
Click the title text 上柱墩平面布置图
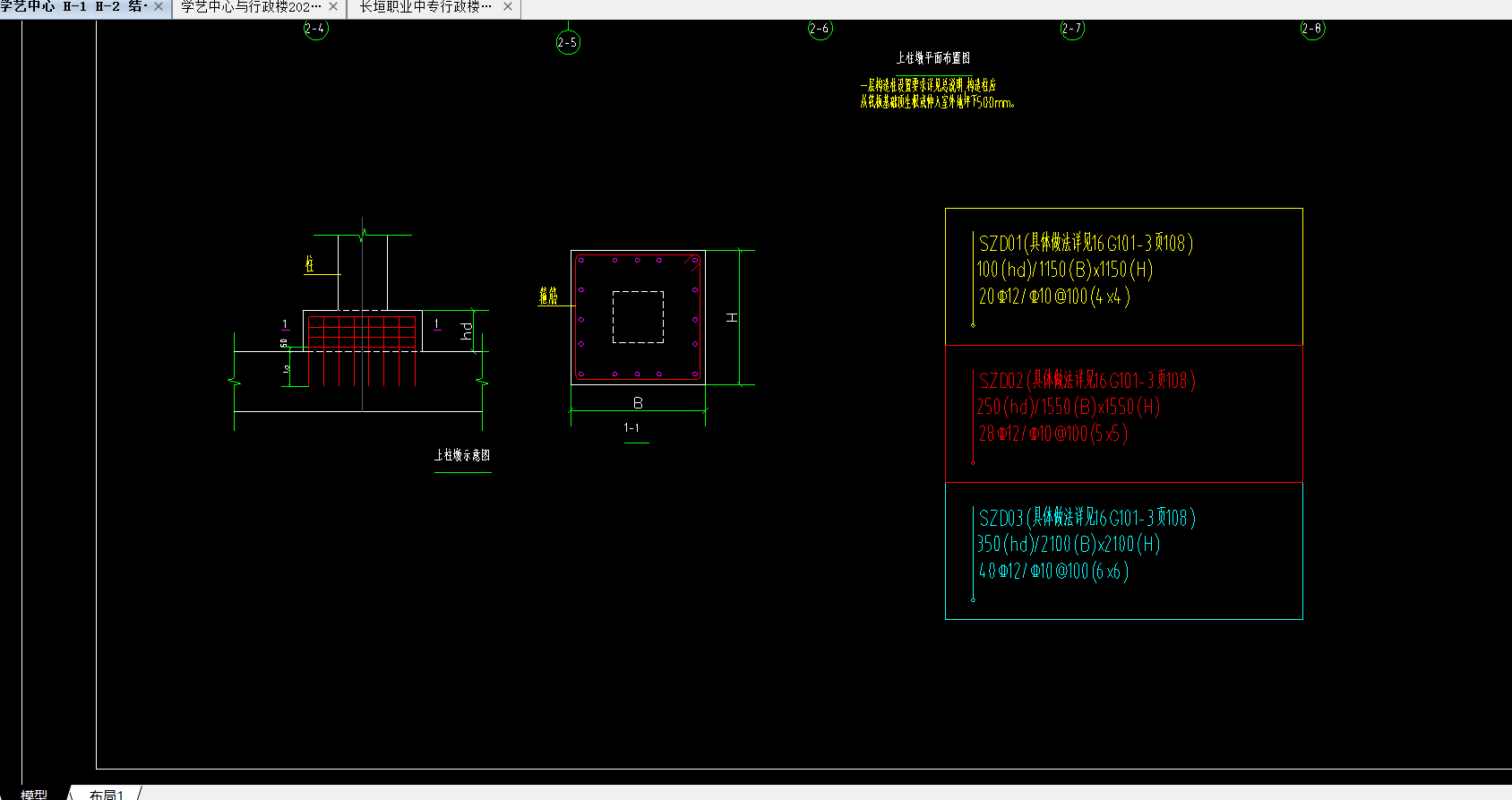tap(933, 58)
